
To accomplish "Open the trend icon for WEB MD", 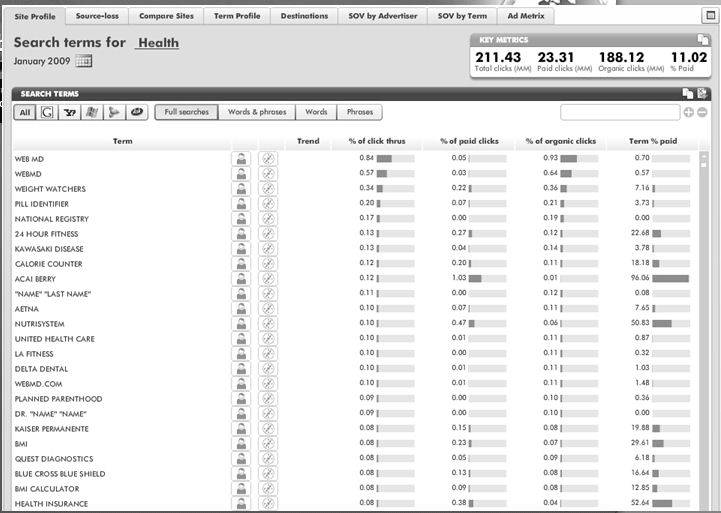I will (x=268, y=159).
